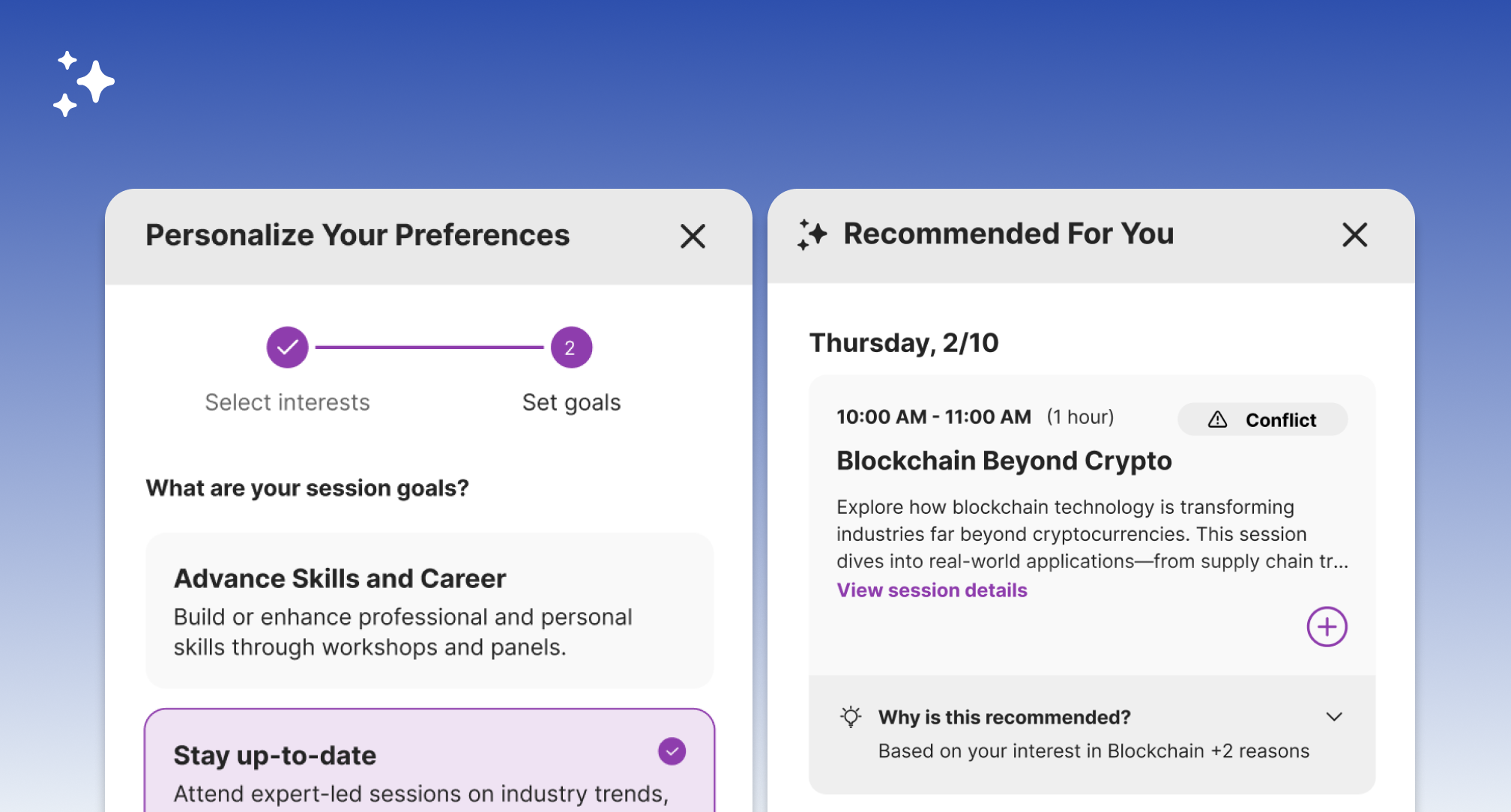1511x812 pixels.
Task: Switch to the Select interests step
Action: point(287,402)
